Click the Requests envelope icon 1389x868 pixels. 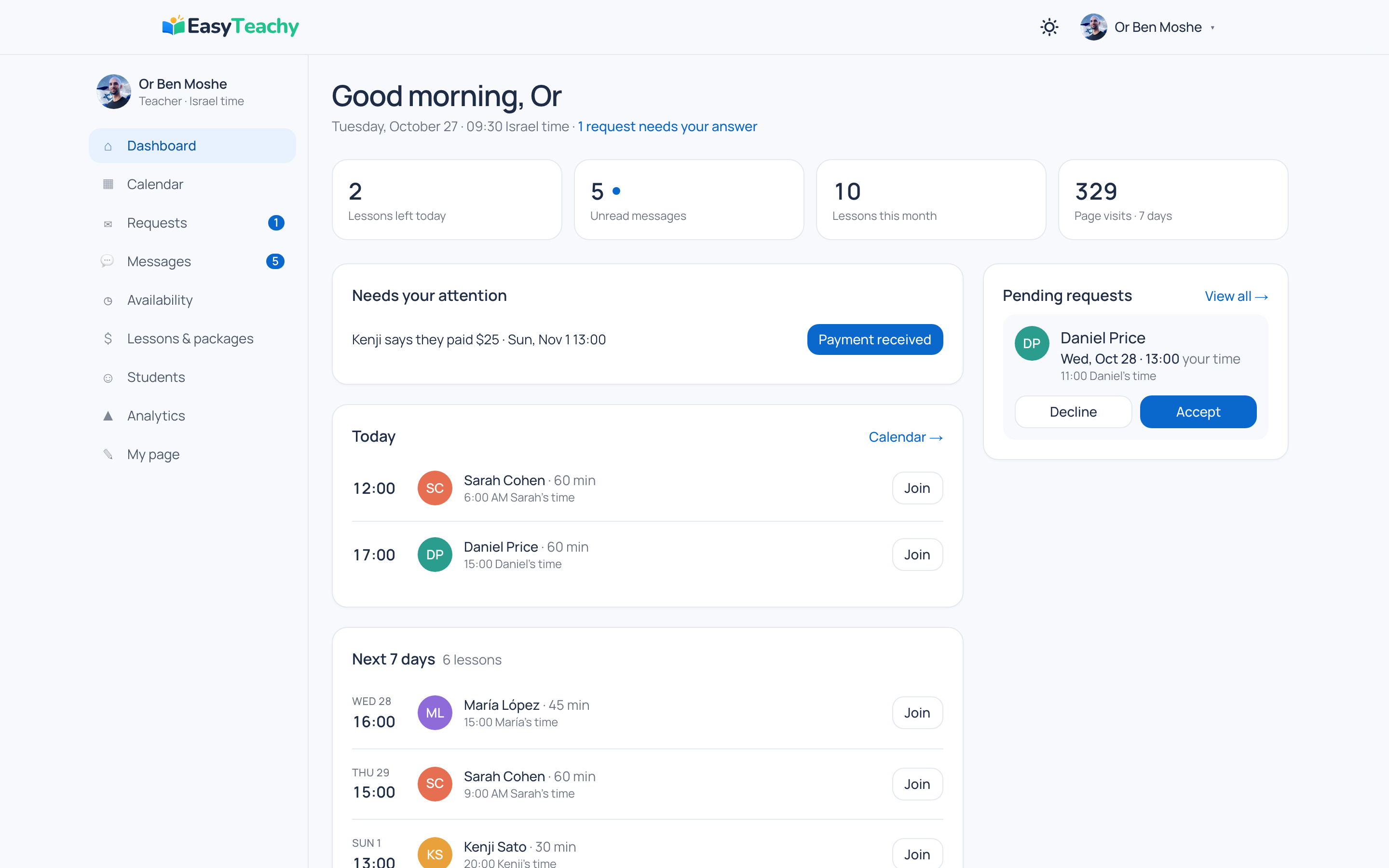click(108, 223)
